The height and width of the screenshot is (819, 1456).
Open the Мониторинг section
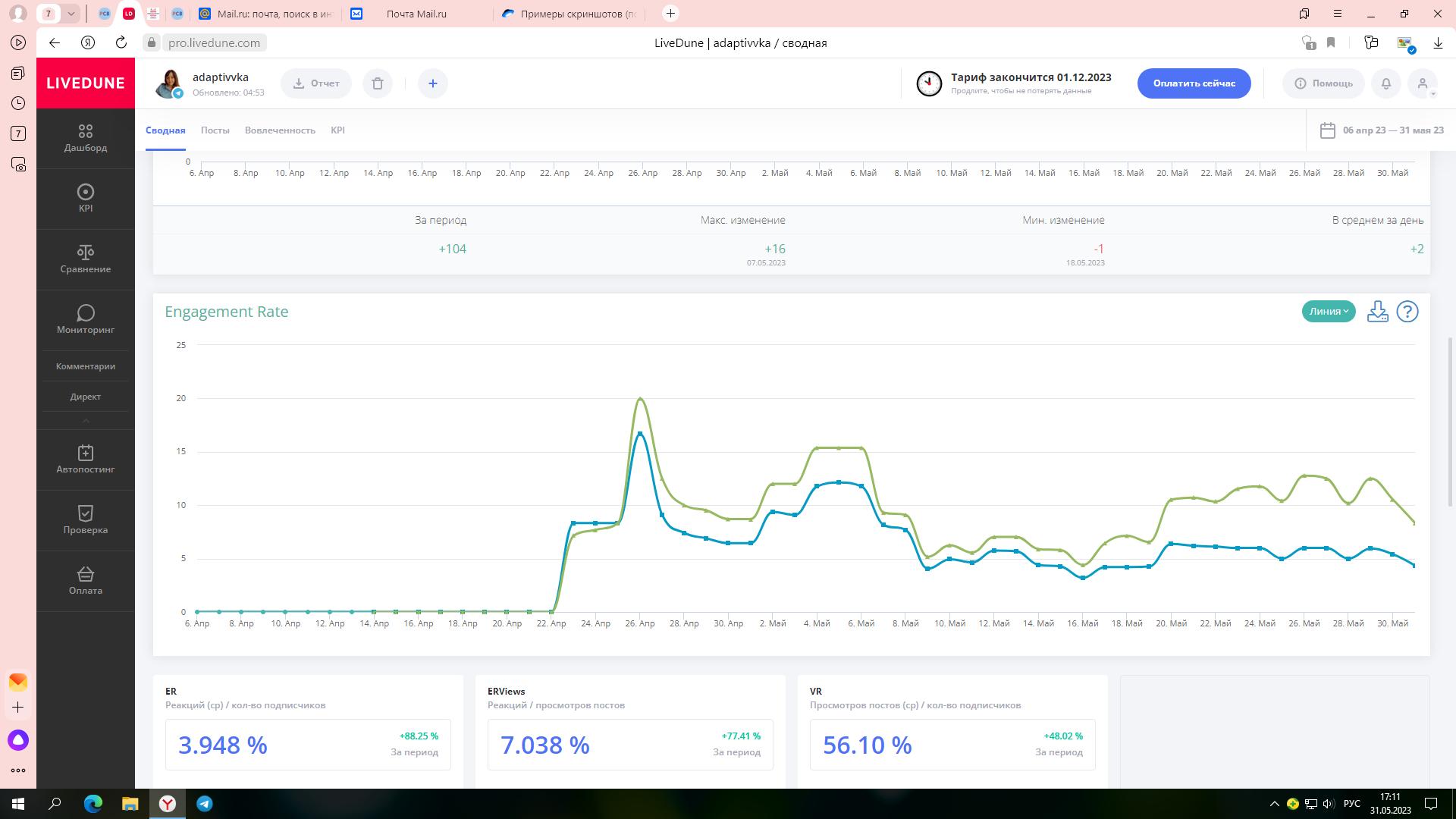pyautogui.click(x=86, y=320)
